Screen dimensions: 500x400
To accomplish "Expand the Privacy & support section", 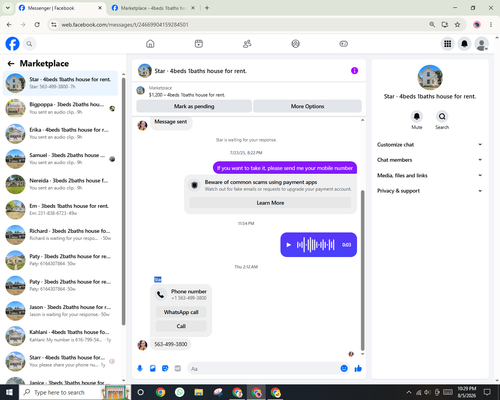I will [x=430, y=191].
